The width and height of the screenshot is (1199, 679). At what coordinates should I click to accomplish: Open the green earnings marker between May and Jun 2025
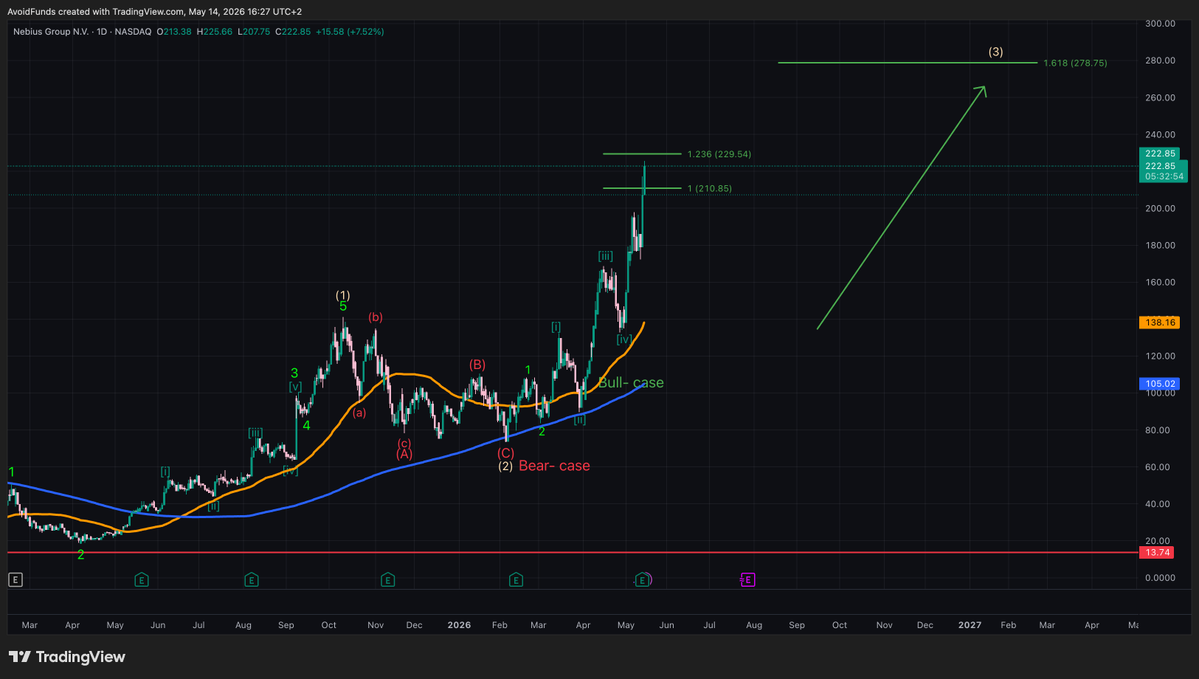(x=141, y=580)
